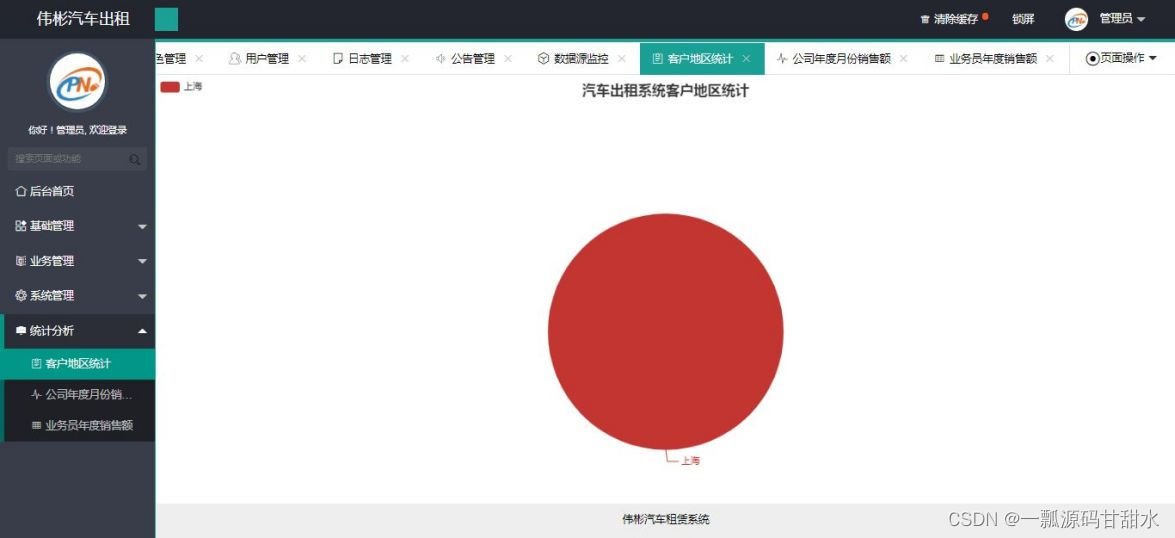Open the 管理员 user dropdown

1122,19
